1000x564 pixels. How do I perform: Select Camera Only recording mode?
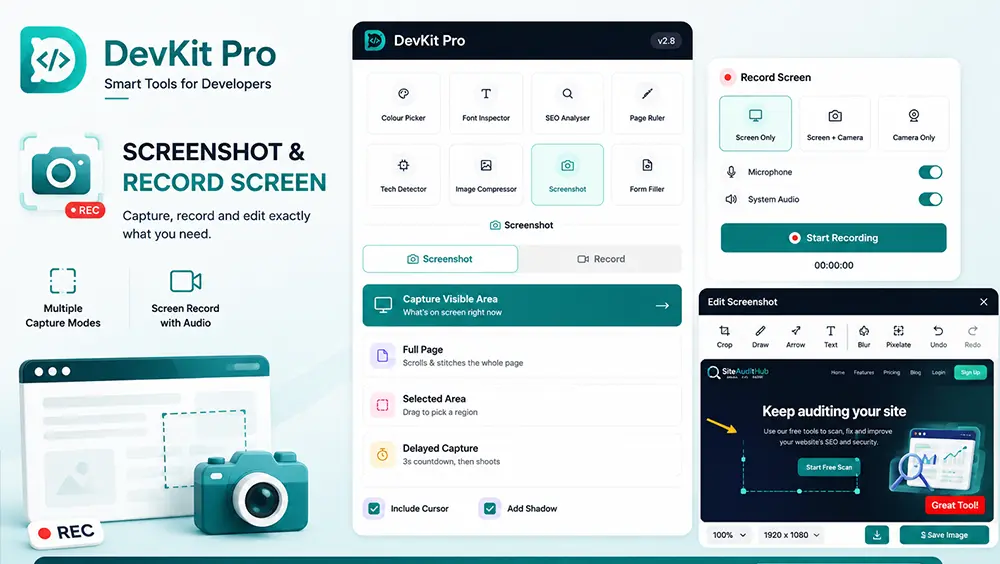point(913,123)
